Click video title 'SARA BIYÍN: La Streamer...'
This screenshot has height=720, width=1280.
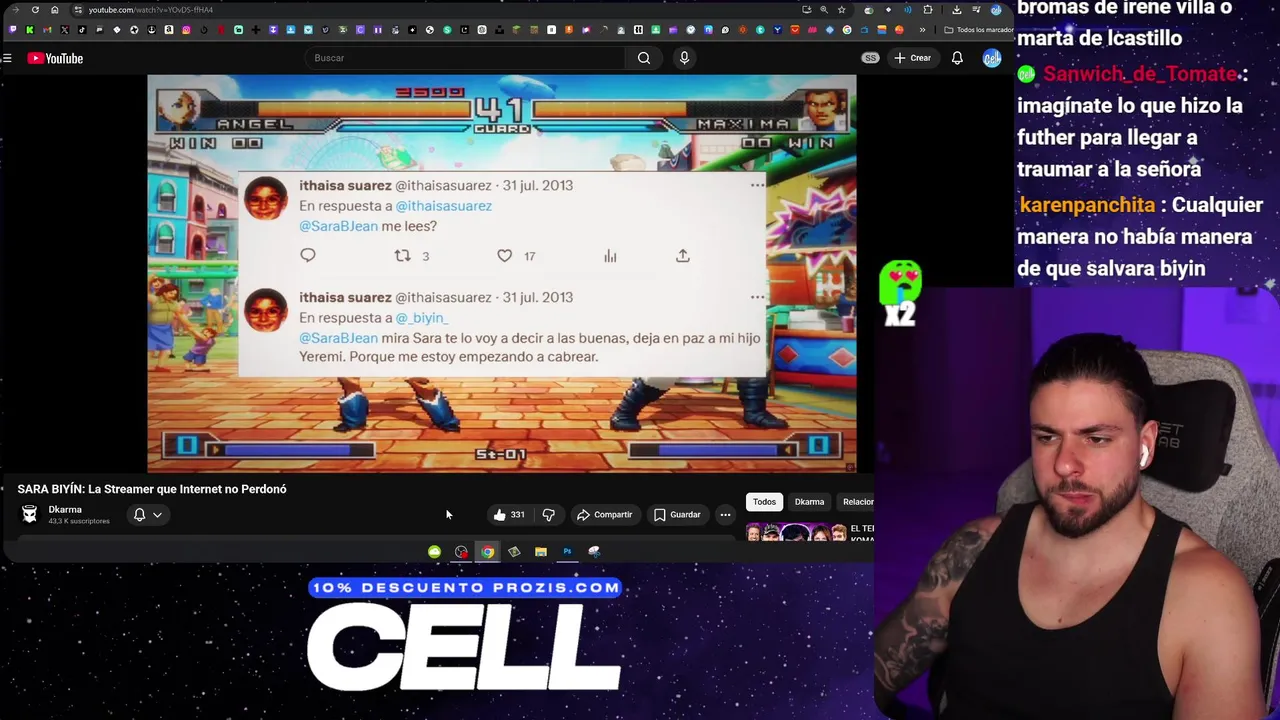pos(152,489)
